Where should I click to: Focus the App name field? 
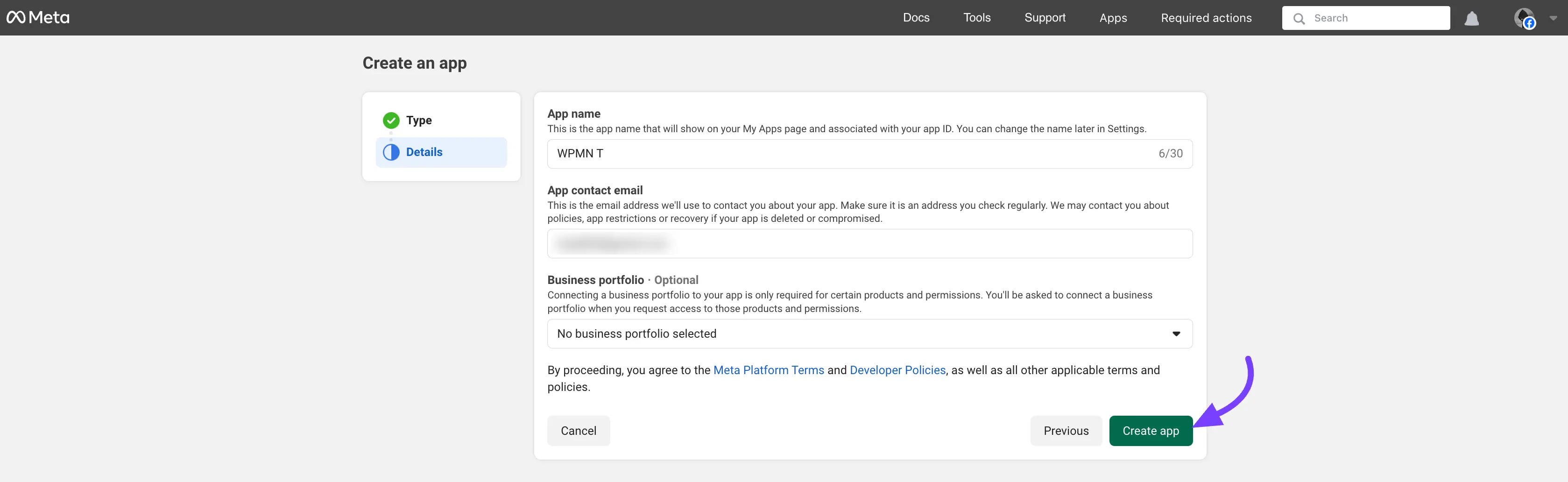852,154
